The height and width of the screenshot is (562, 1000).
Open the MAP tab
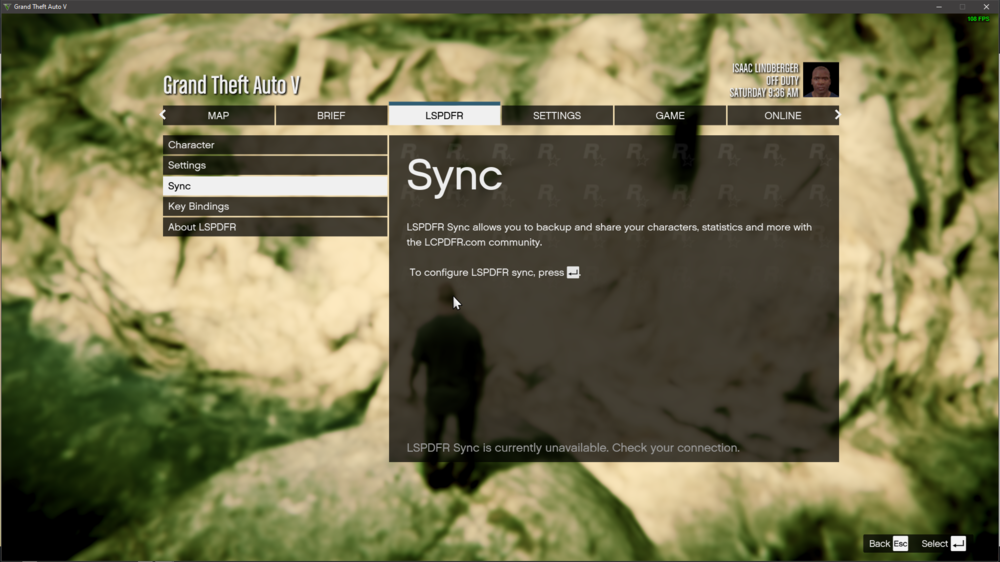pos(218,115)
